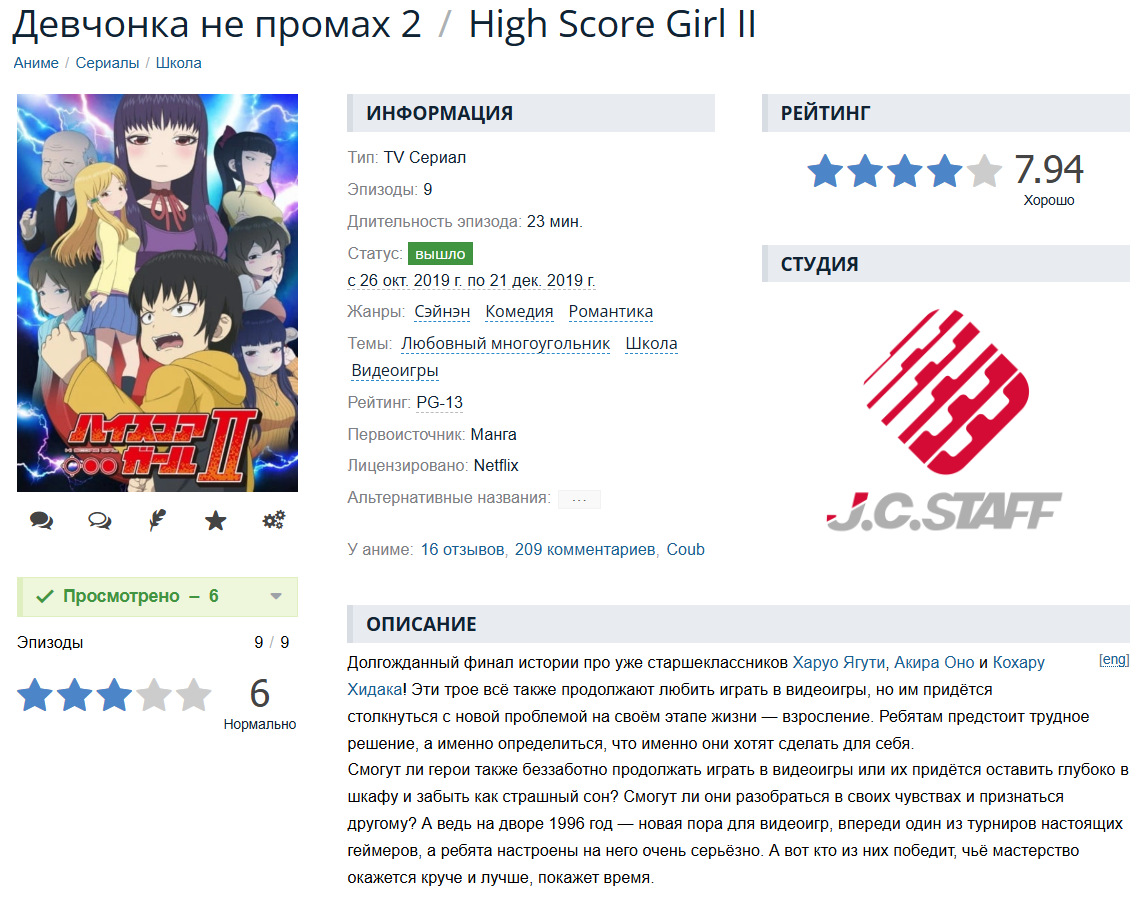
Task: Click the J.C.STAFF studio logo
Action: [x=945, y=420]
